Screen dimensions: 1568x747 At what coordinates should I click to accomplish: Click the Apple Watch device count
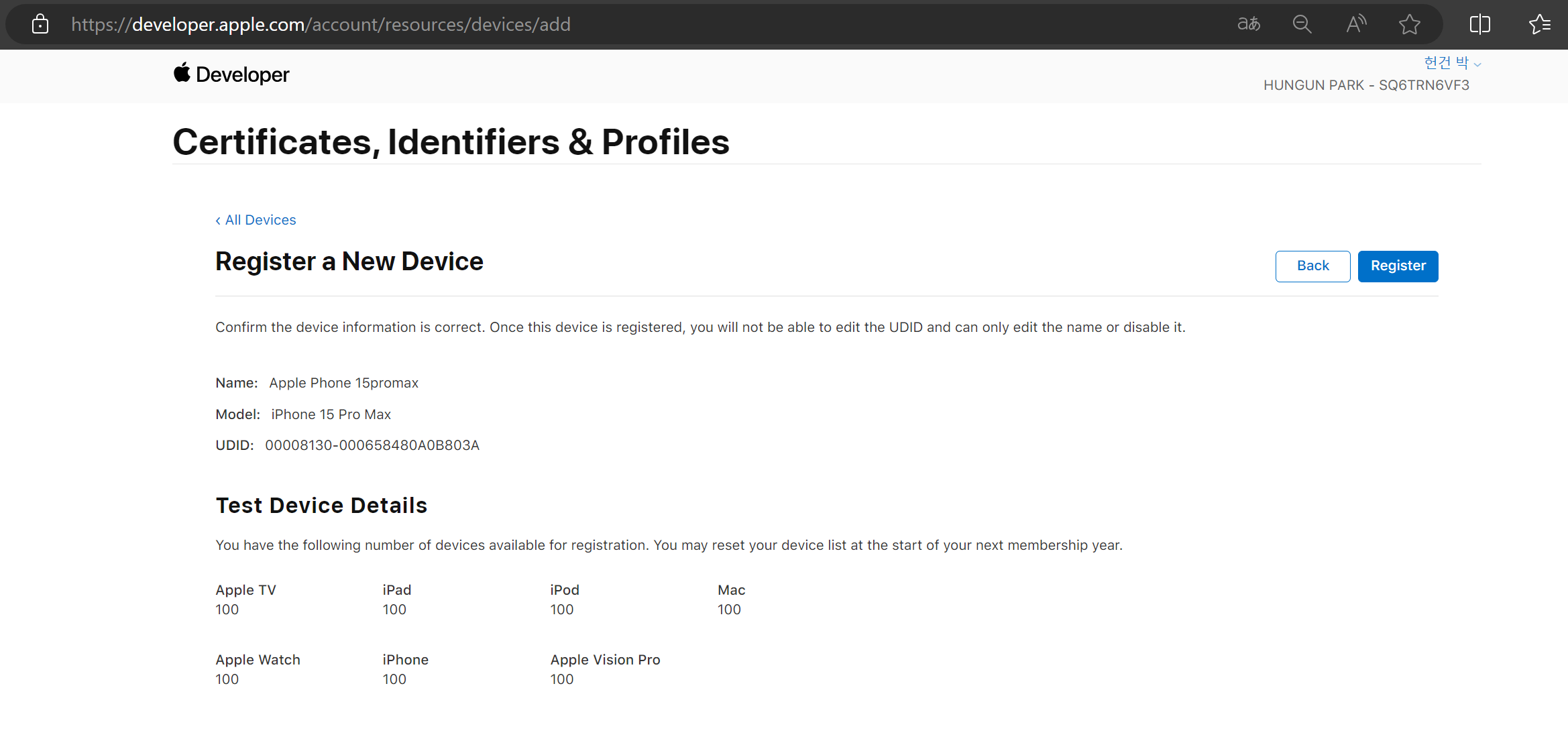[227, 679]
